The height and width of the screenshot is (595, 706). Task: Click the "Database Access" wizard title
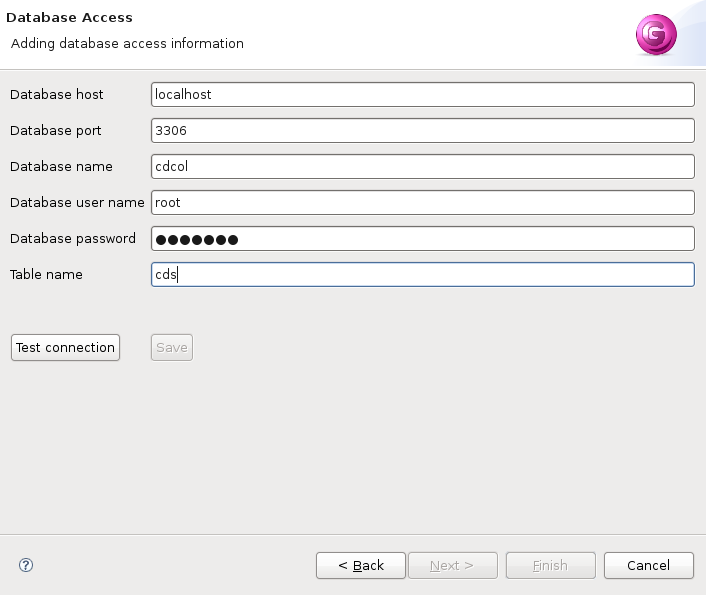(70, 18)
